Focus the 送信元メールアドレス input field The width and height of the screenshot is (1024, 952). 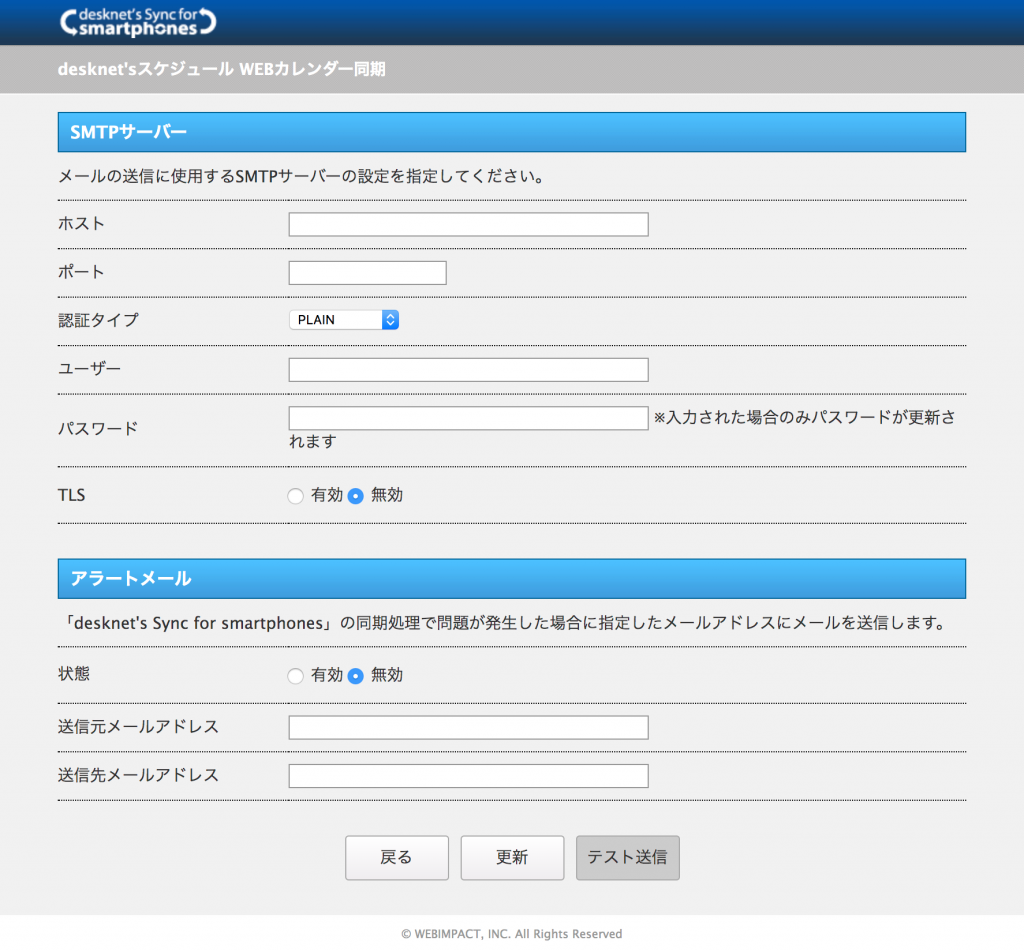click(x=468, y=727)
